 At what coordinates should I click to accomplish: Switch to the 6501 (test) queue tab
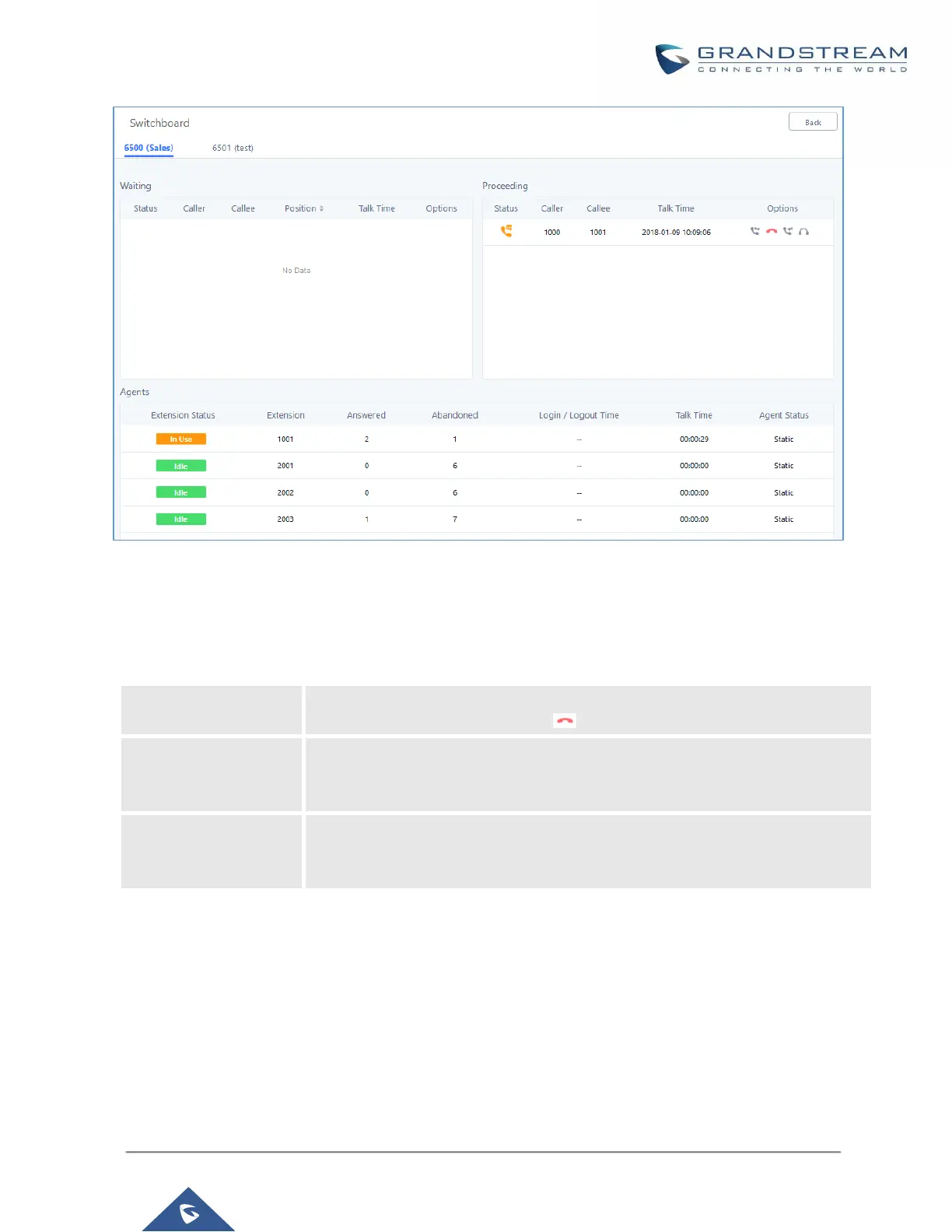(233, 148)
